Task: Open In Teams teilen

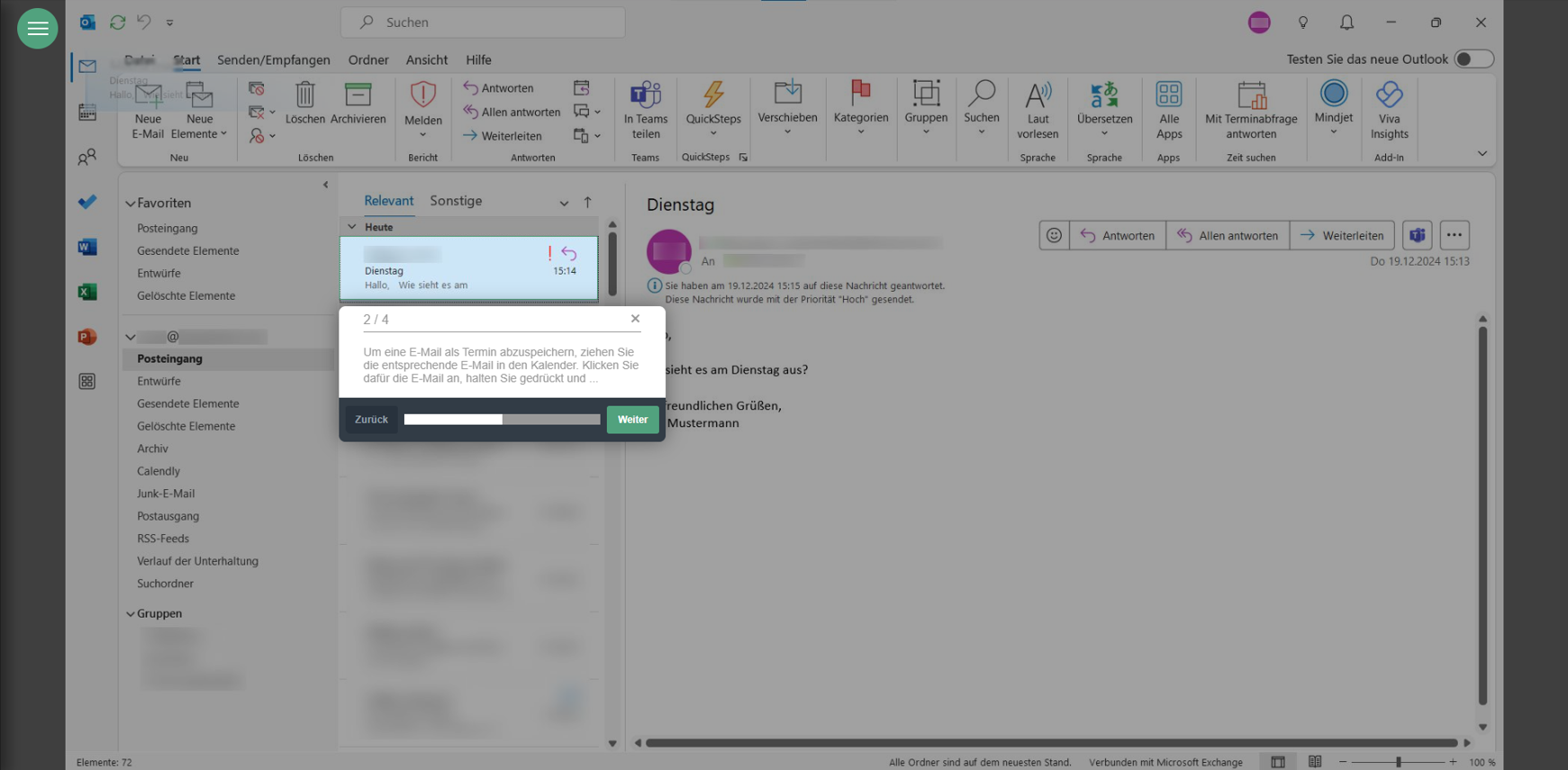Action: [x=645, y=109]
